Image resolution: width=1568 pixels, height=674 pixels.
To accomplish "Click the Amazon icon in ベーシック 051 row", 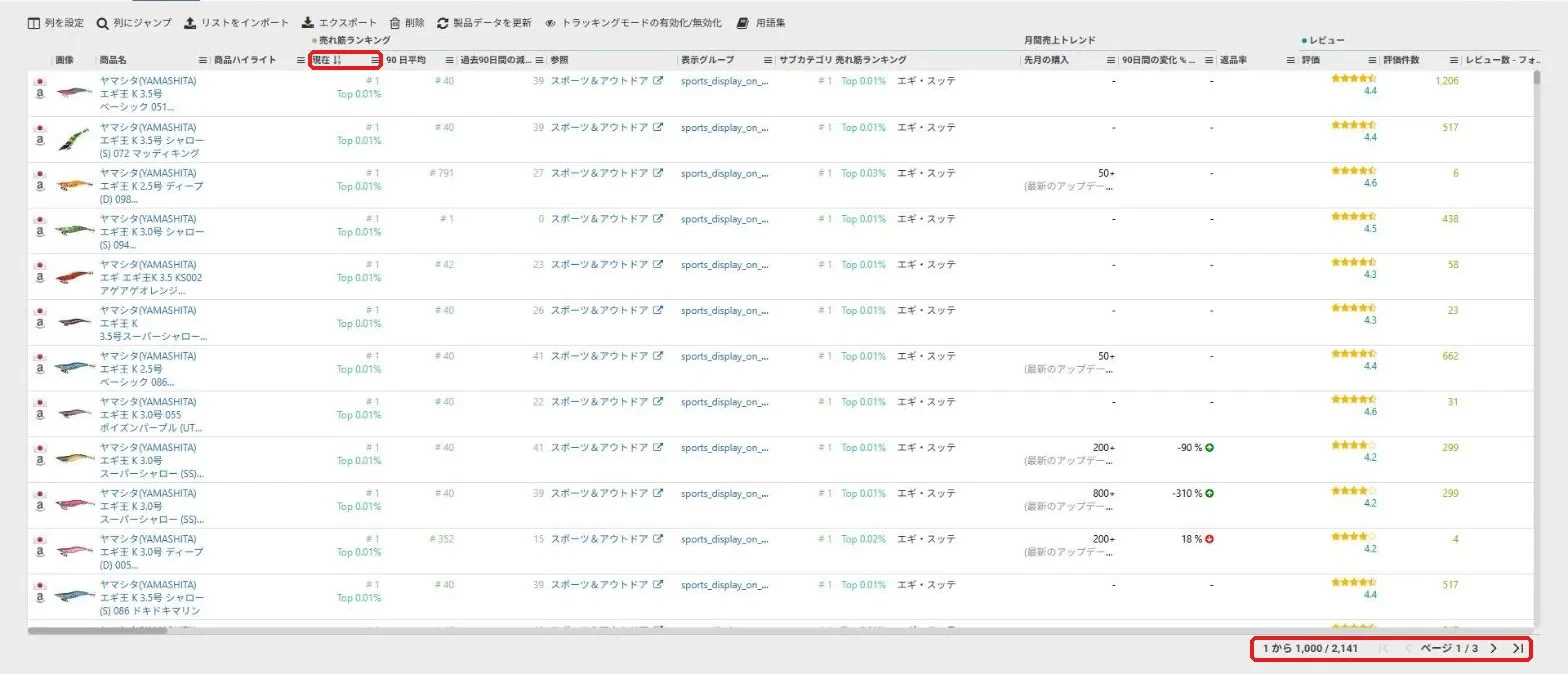I will pos(40,95).
